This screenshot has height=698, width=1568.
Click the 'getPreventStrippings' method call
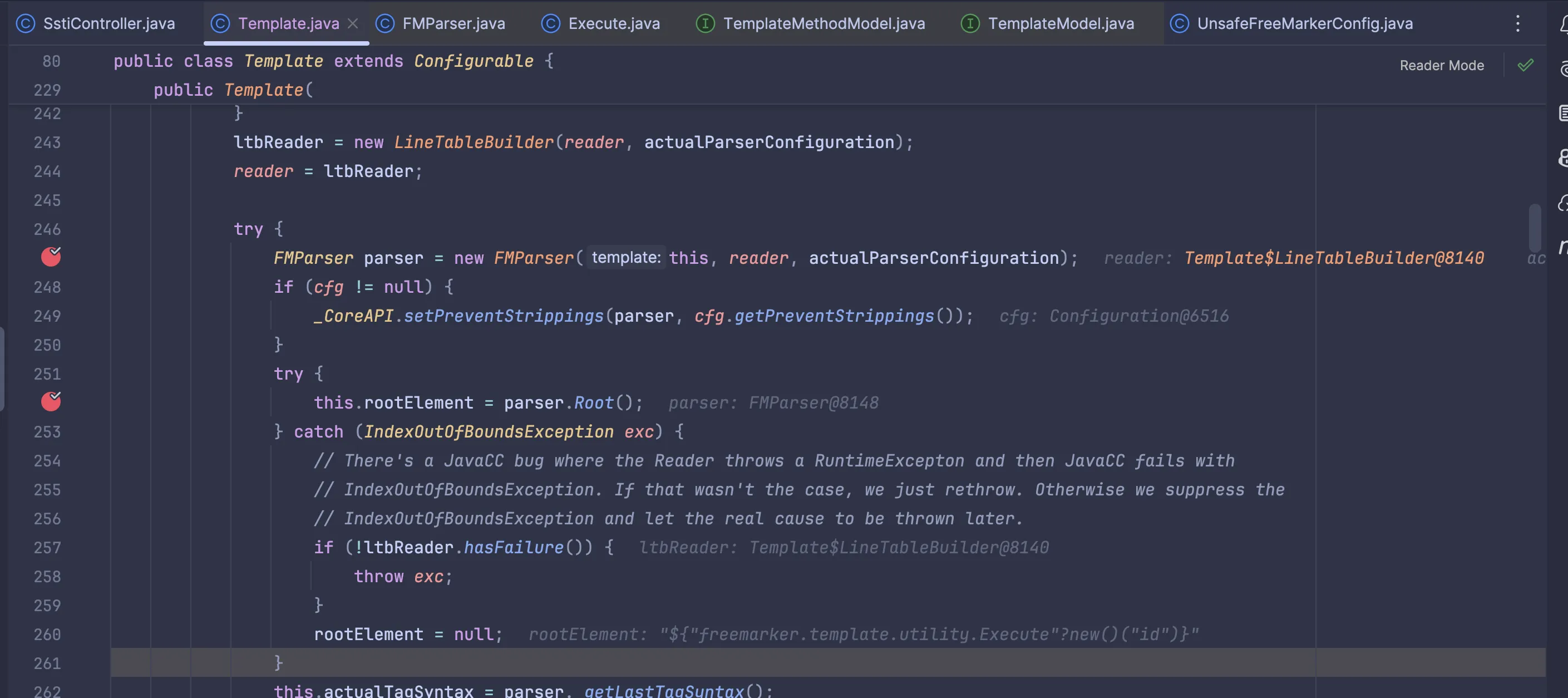point(834,316)
